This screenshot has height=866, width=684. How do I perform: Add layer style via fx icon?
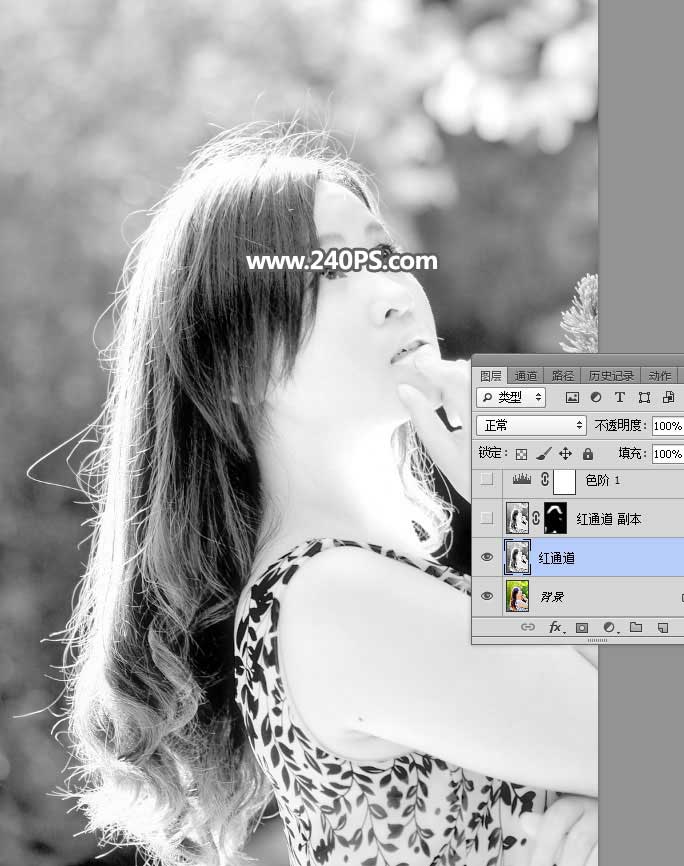pos(555,628)
